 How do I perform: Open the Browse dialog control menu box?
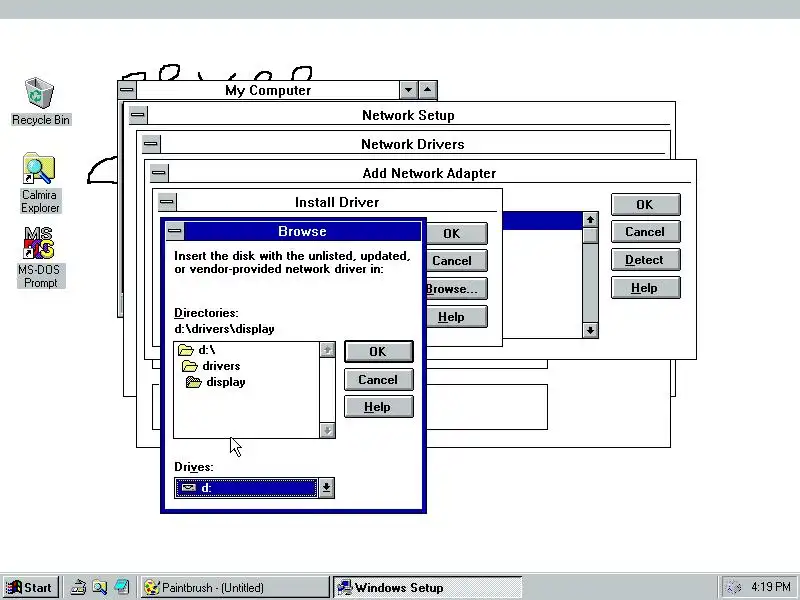174,231
